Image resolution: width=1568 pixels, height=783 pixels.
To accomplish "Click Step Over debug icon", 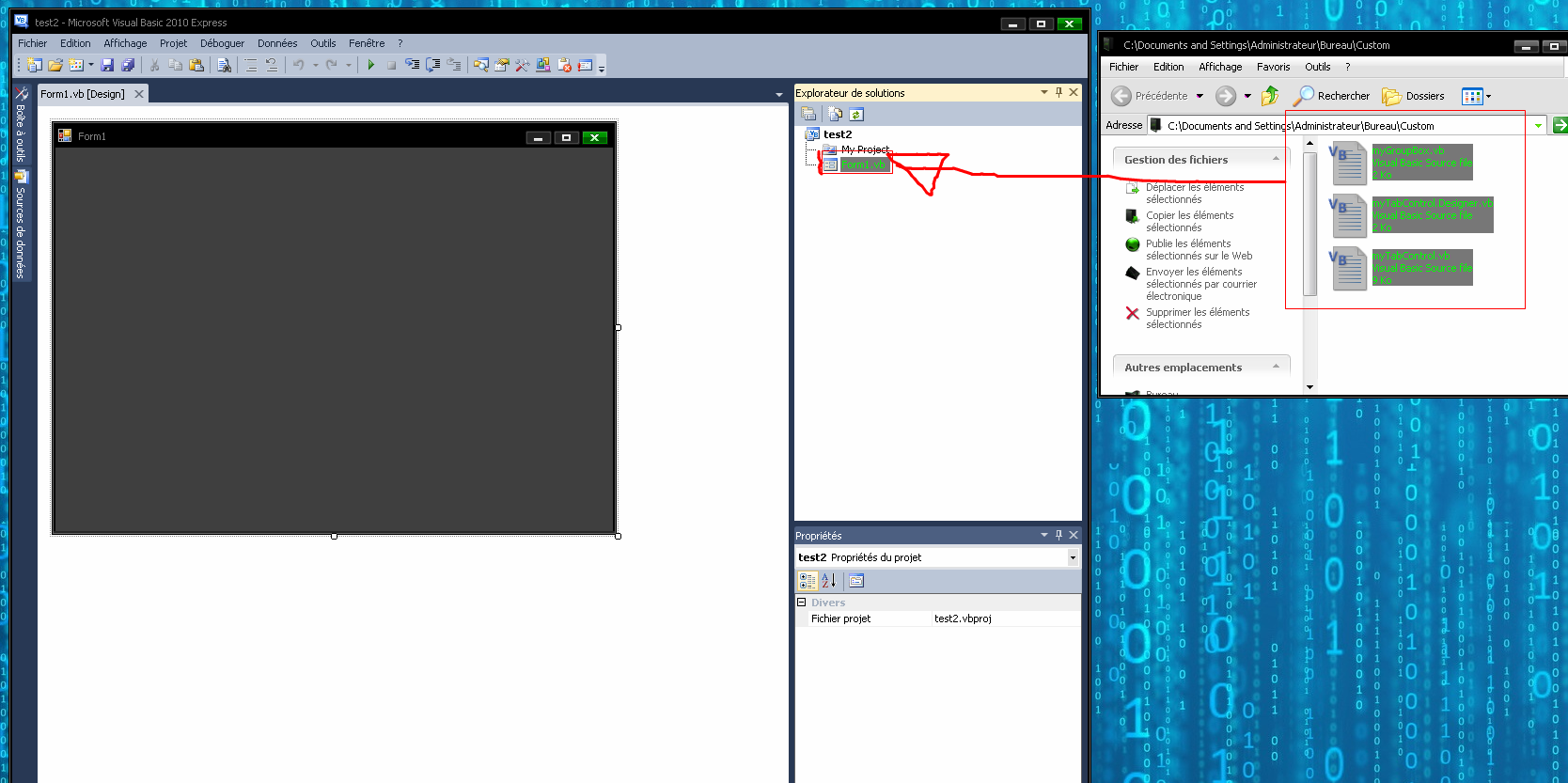I will [433, 65].
